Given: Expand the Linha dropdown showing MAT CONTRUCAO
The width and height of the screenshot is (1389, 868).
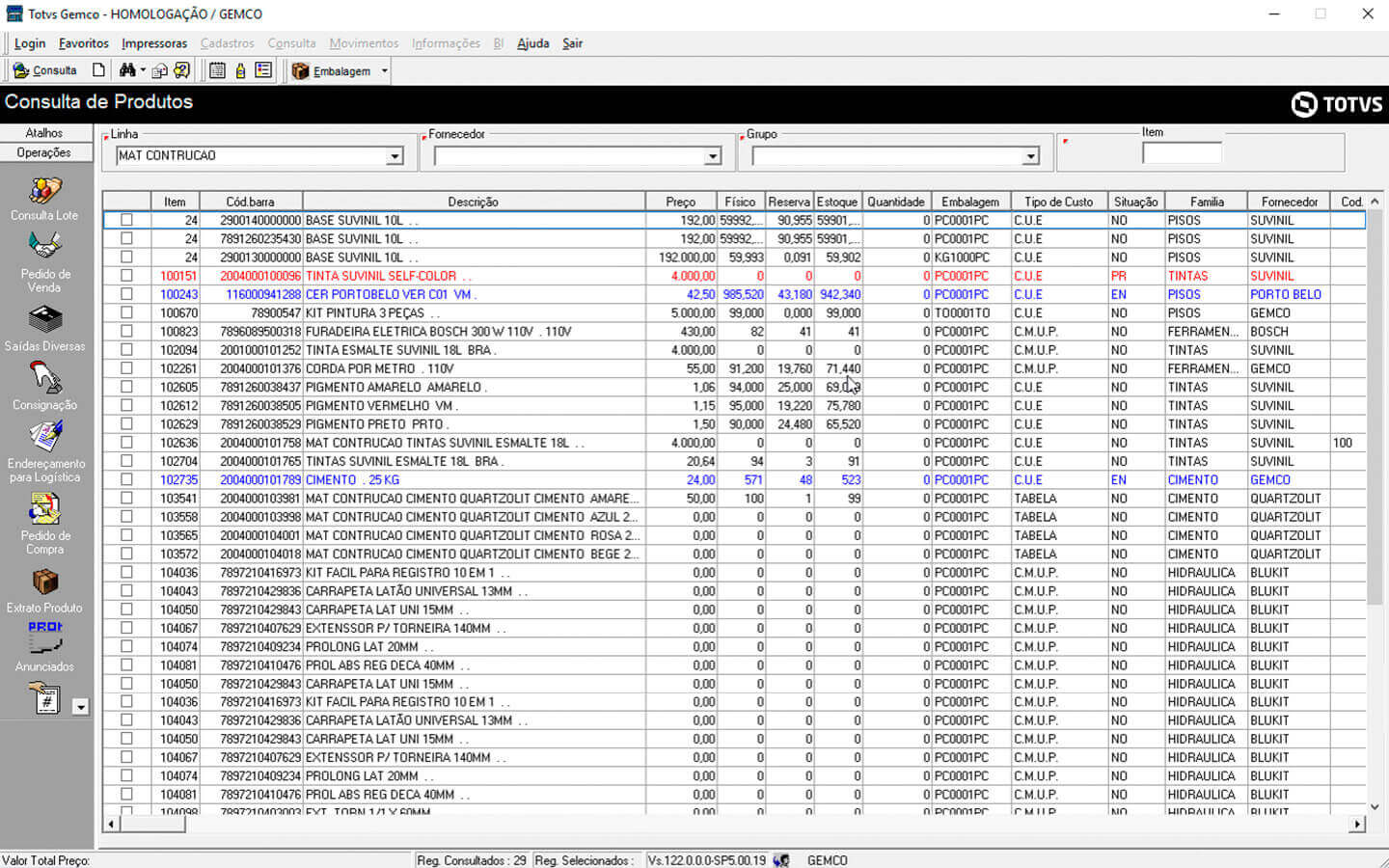Looking at the screenshot, I should tap(394, 156).
